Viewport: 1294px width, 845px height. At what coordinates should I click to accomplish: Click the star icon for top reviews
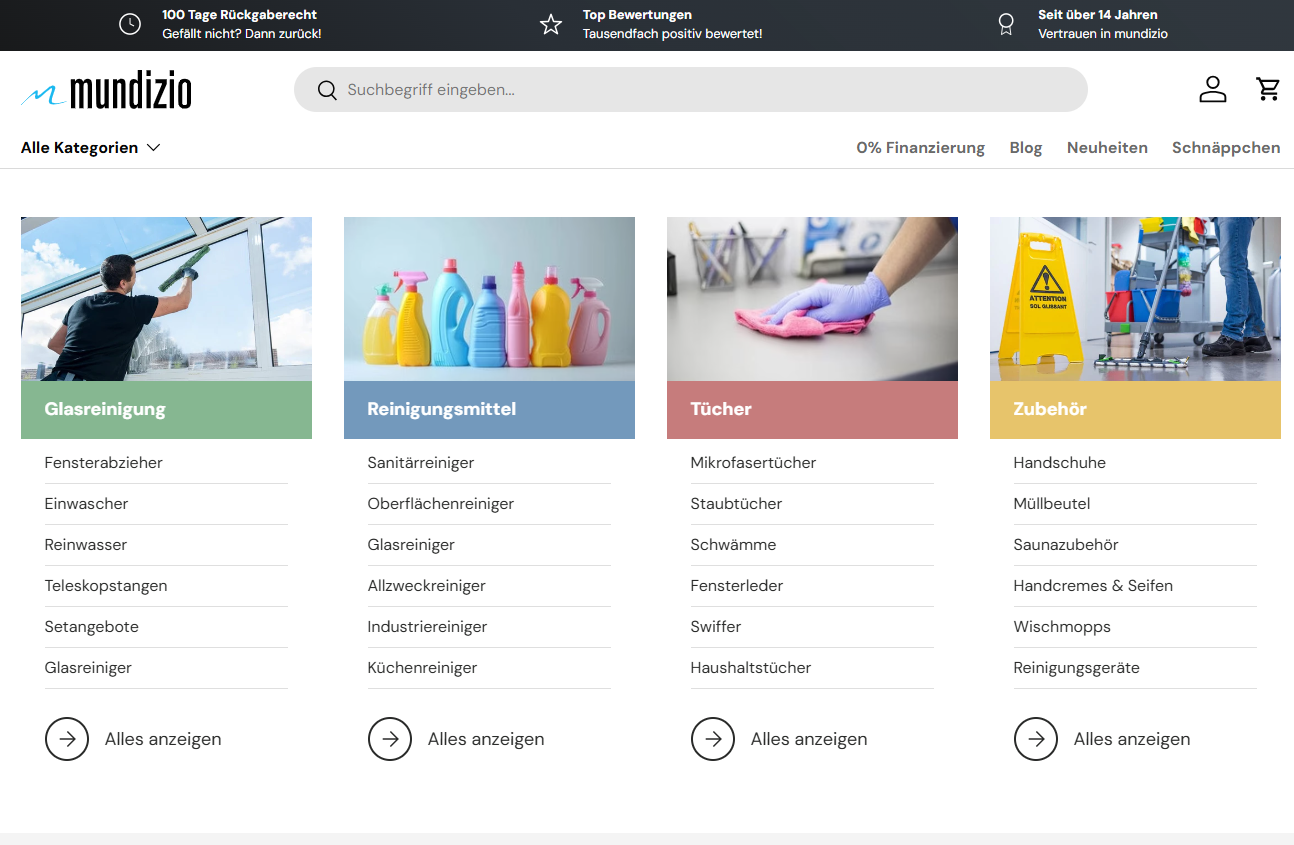point(551,25)
